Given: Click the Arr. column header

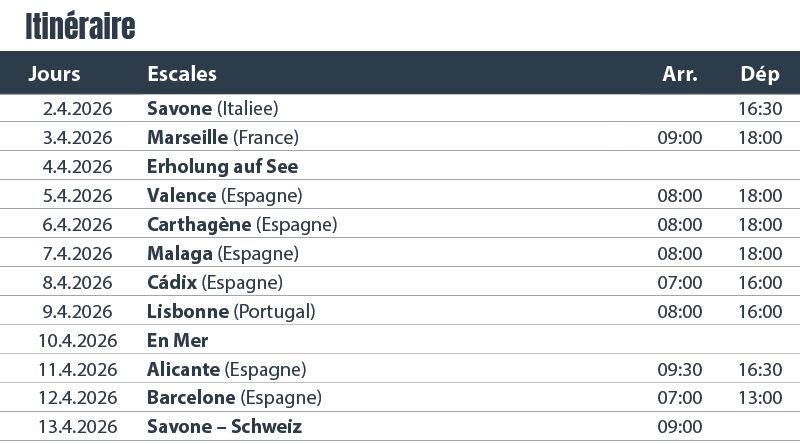Looking at the screenshot, I should click(x=679, y=74).
